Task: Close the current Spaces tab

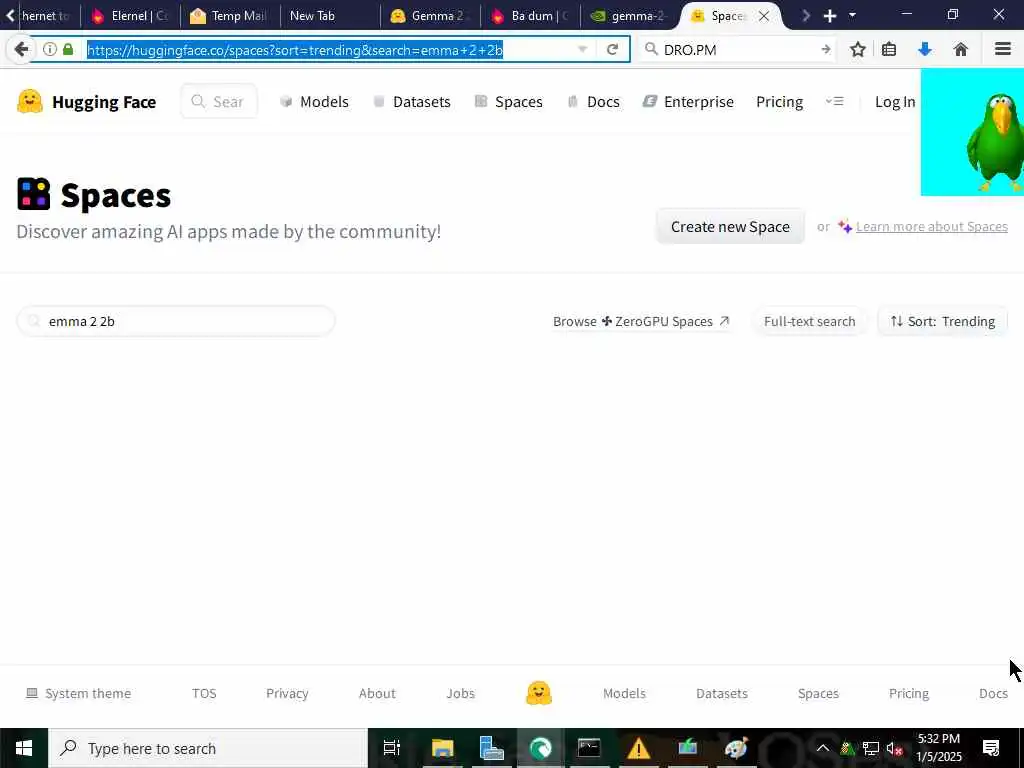Action: coord(763,16)
